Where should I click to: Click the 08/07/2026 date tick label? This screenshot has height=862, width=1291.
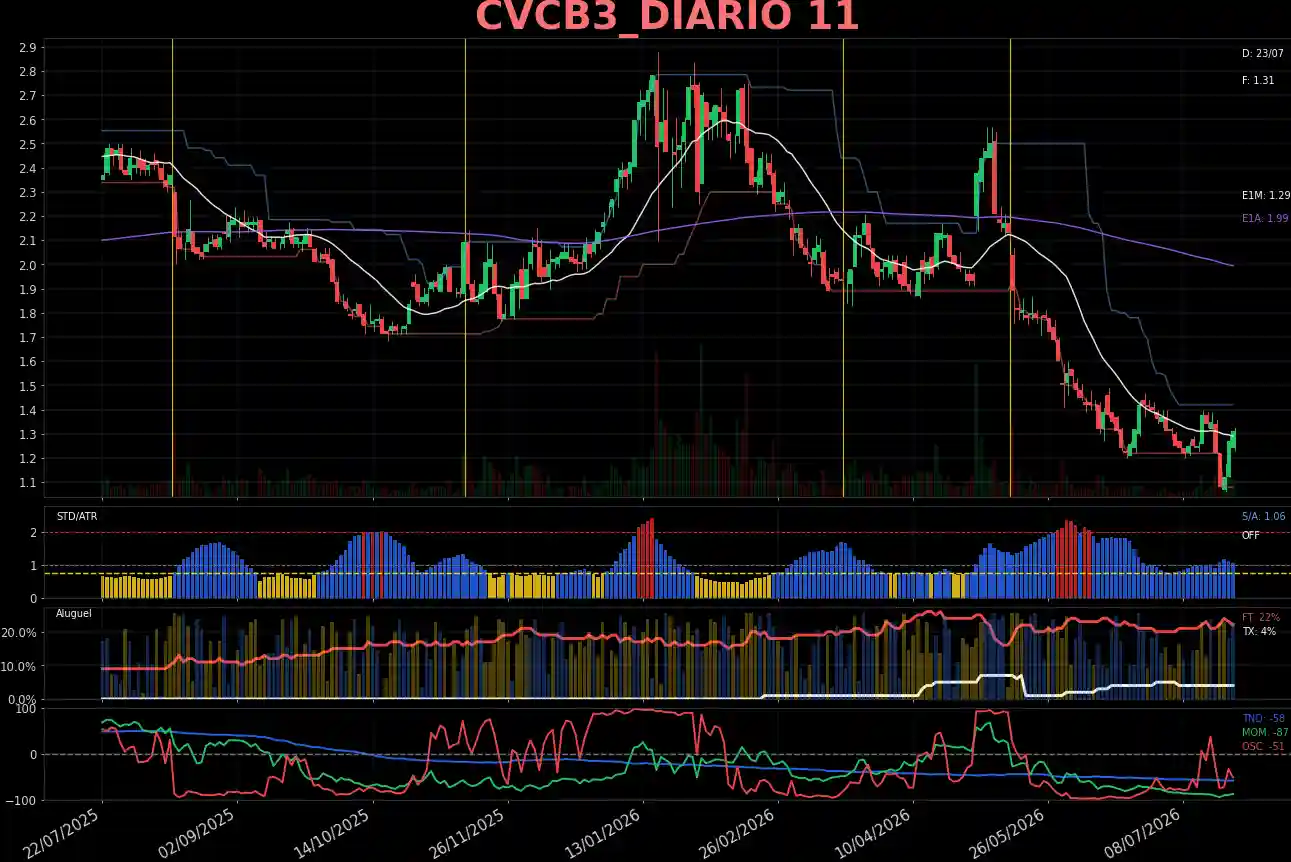(1145, 833)
